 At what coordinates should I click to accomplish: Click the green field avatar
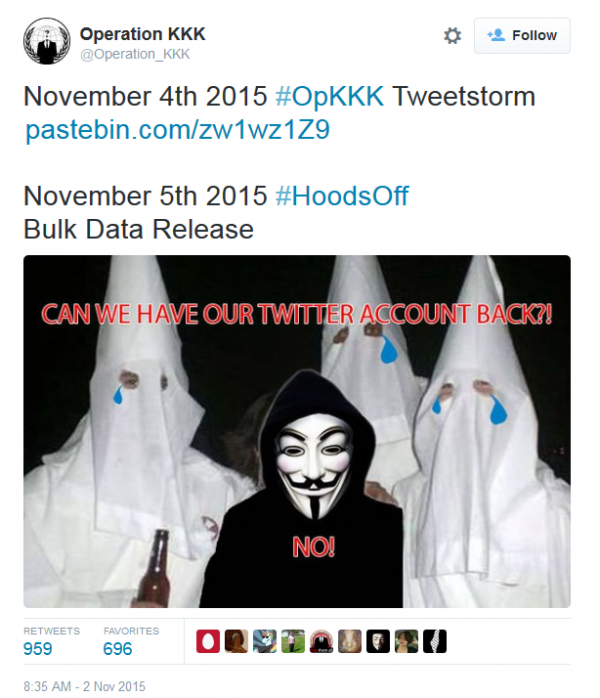[x=293, y=641]
